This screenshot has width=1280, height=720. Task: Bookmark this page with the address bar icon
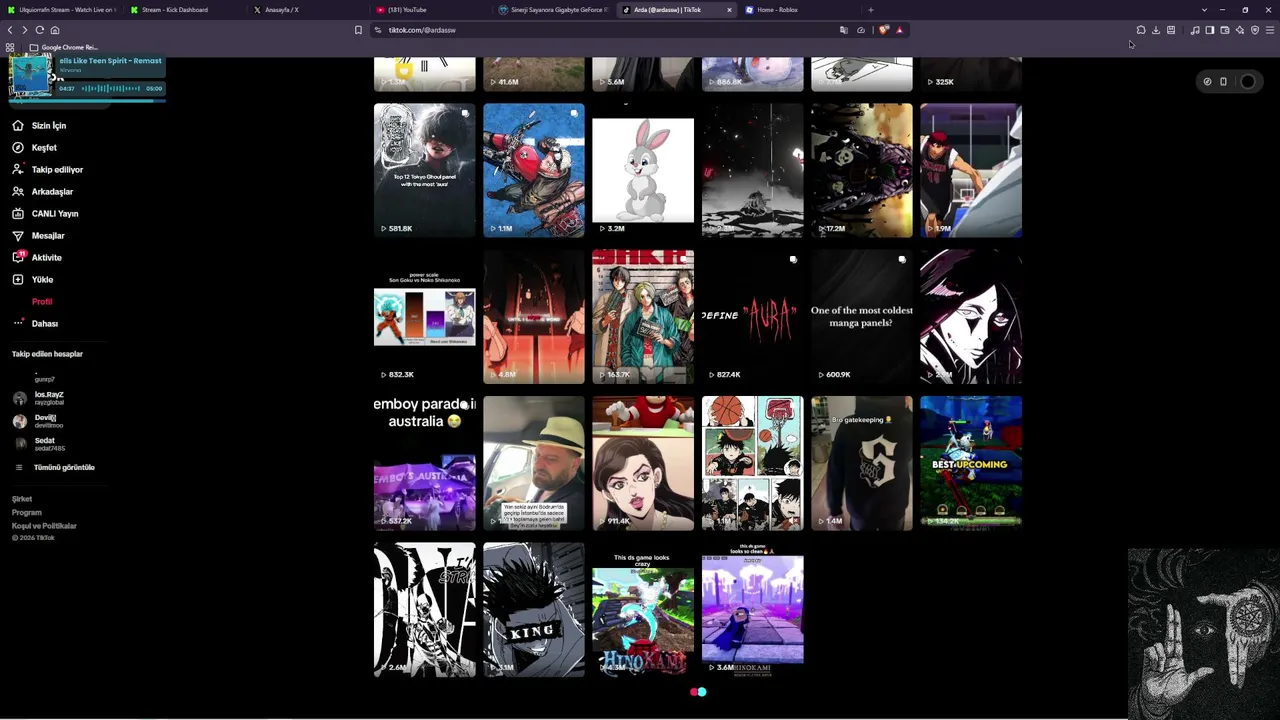358,30
